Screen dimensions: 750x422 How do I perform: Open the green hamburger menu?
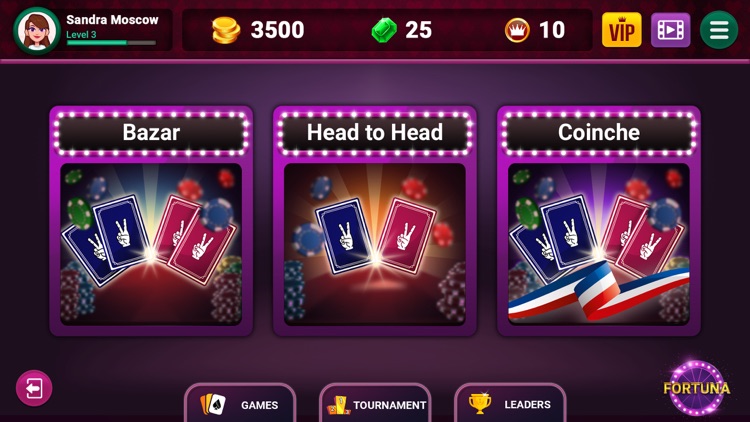(x=719, y=30)
